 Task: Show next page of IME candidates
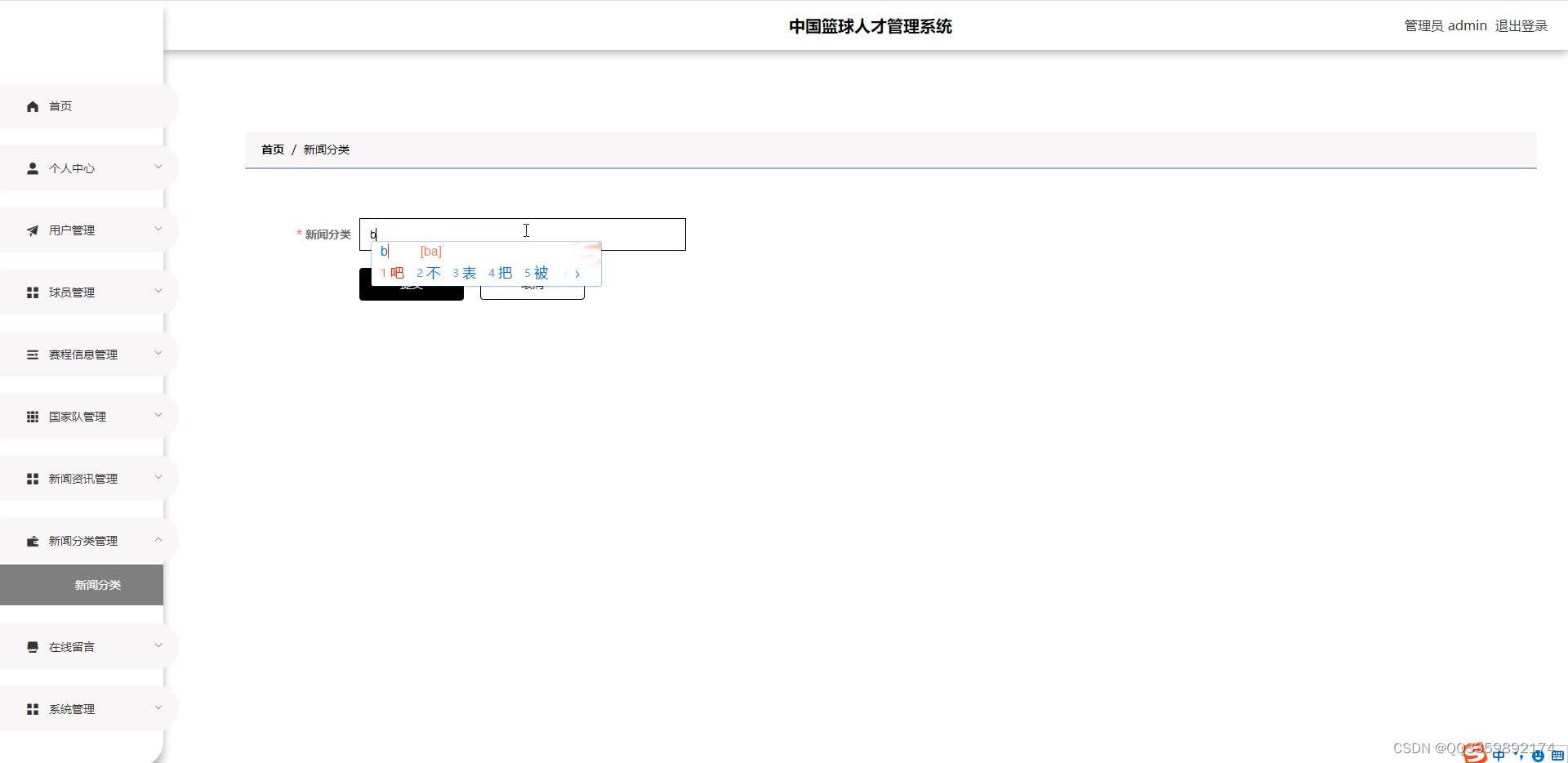point(577,274)
